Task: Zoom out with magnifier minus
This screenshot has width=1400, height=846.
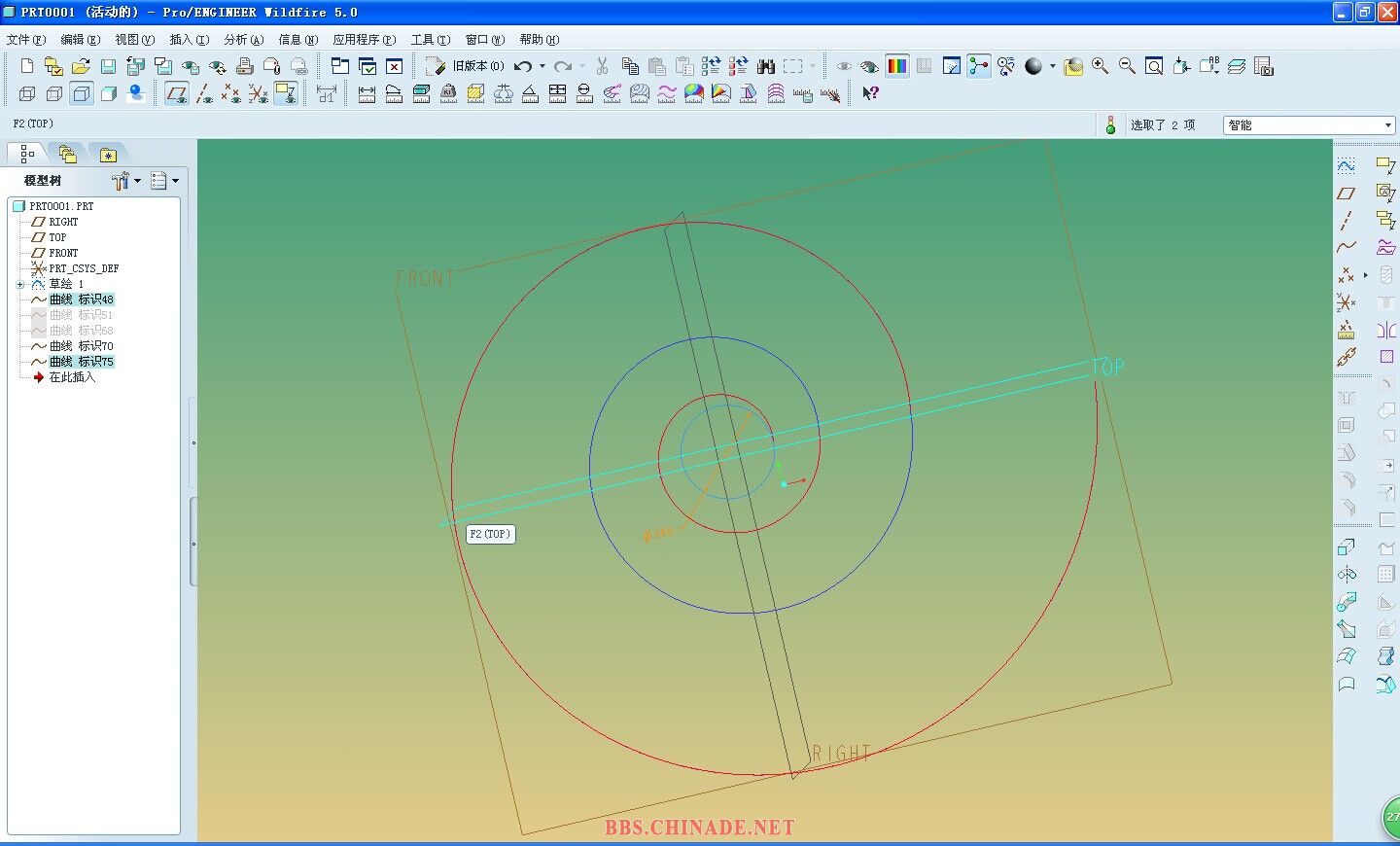Action: [x=1127, y=66]
